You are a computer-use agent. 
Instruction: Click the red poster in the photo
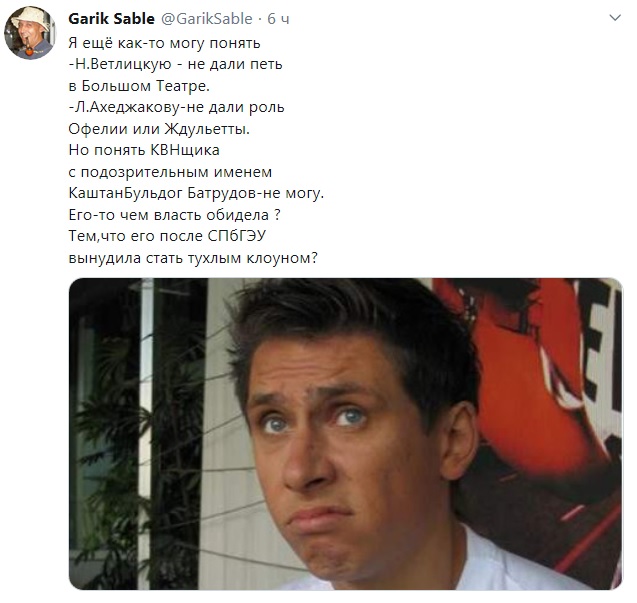tap(528, 386)
